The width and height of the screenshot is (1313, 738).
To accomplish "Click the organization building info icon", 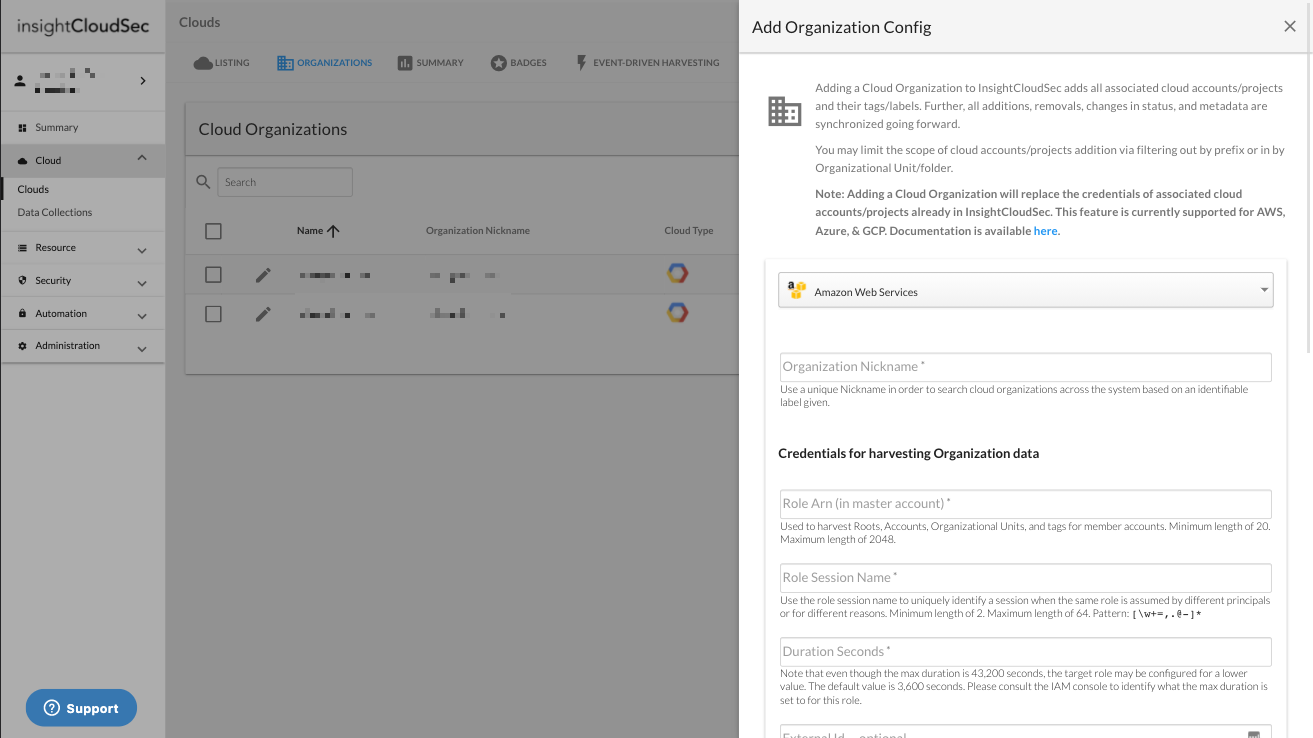I will (x=785, y=111).
